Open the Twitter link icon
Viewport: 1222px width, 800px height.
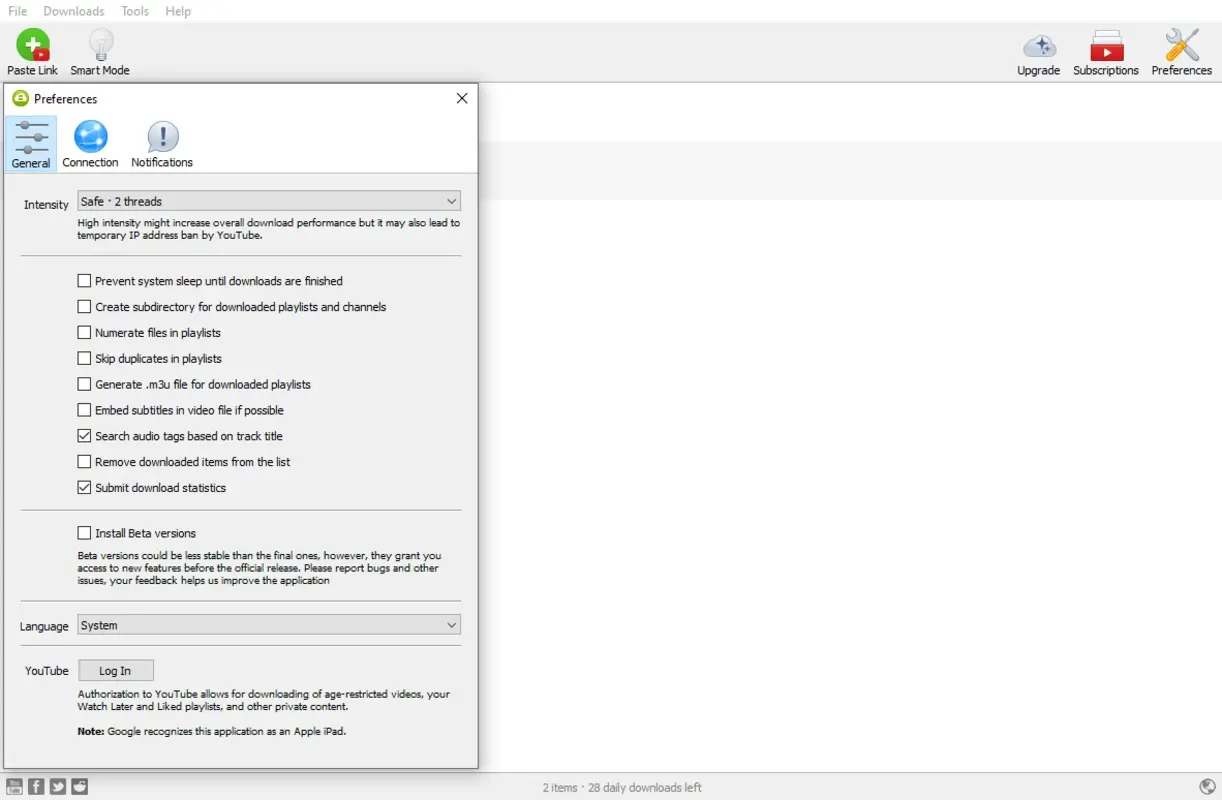(x=58, y=786)
